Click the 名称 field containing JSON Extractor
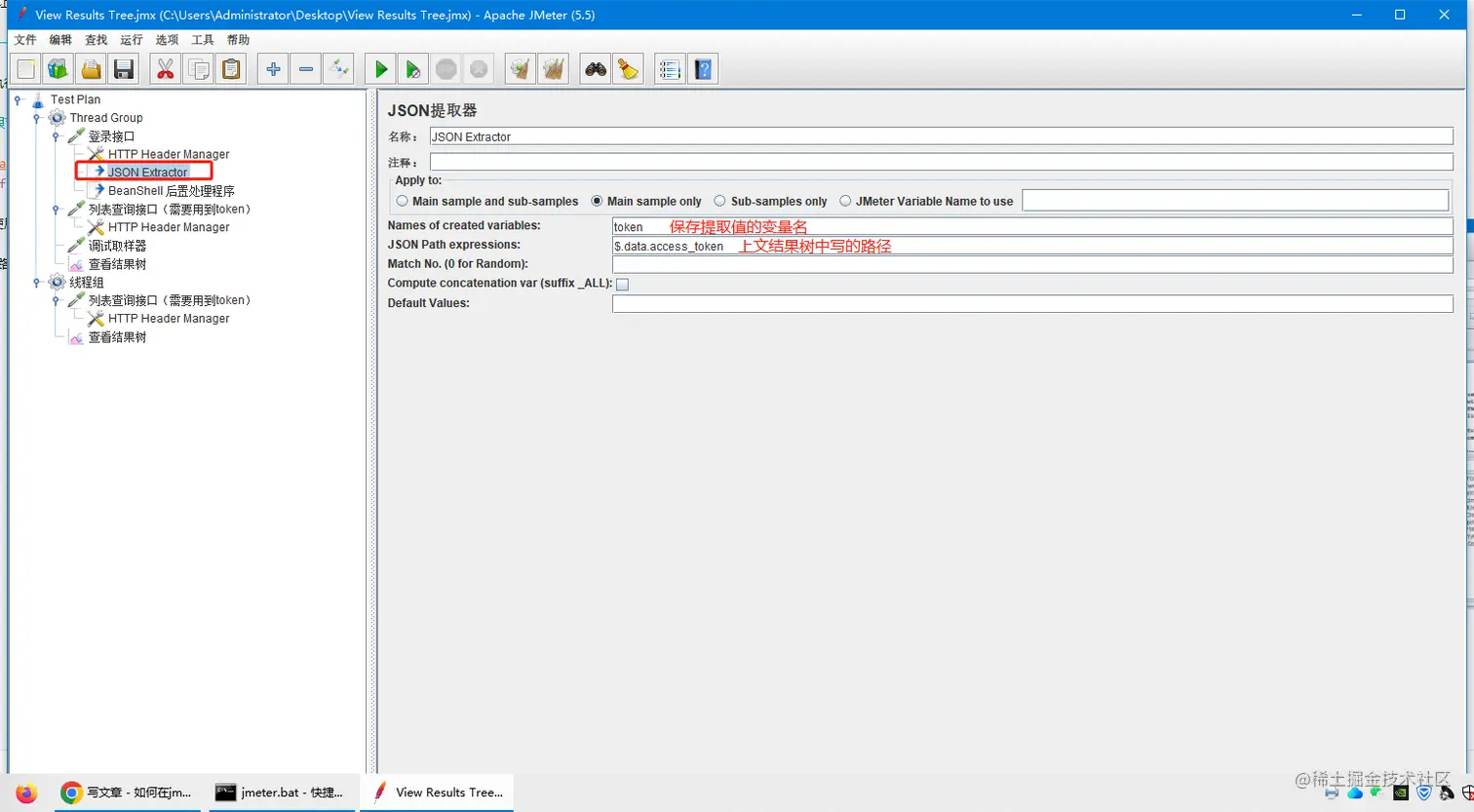 click(x=941, y=136)
